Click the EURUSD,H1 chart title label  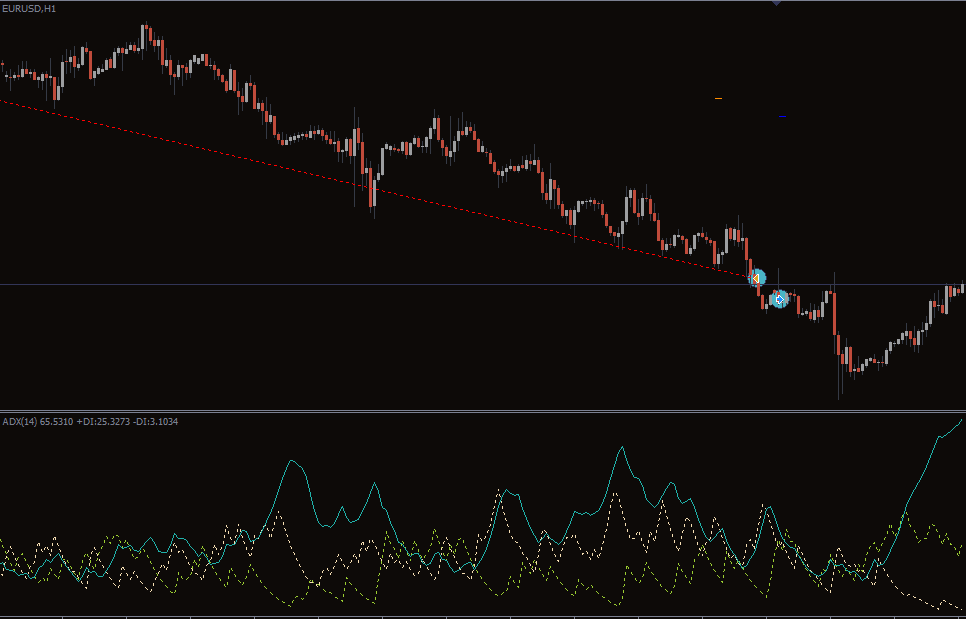[29, 8]
